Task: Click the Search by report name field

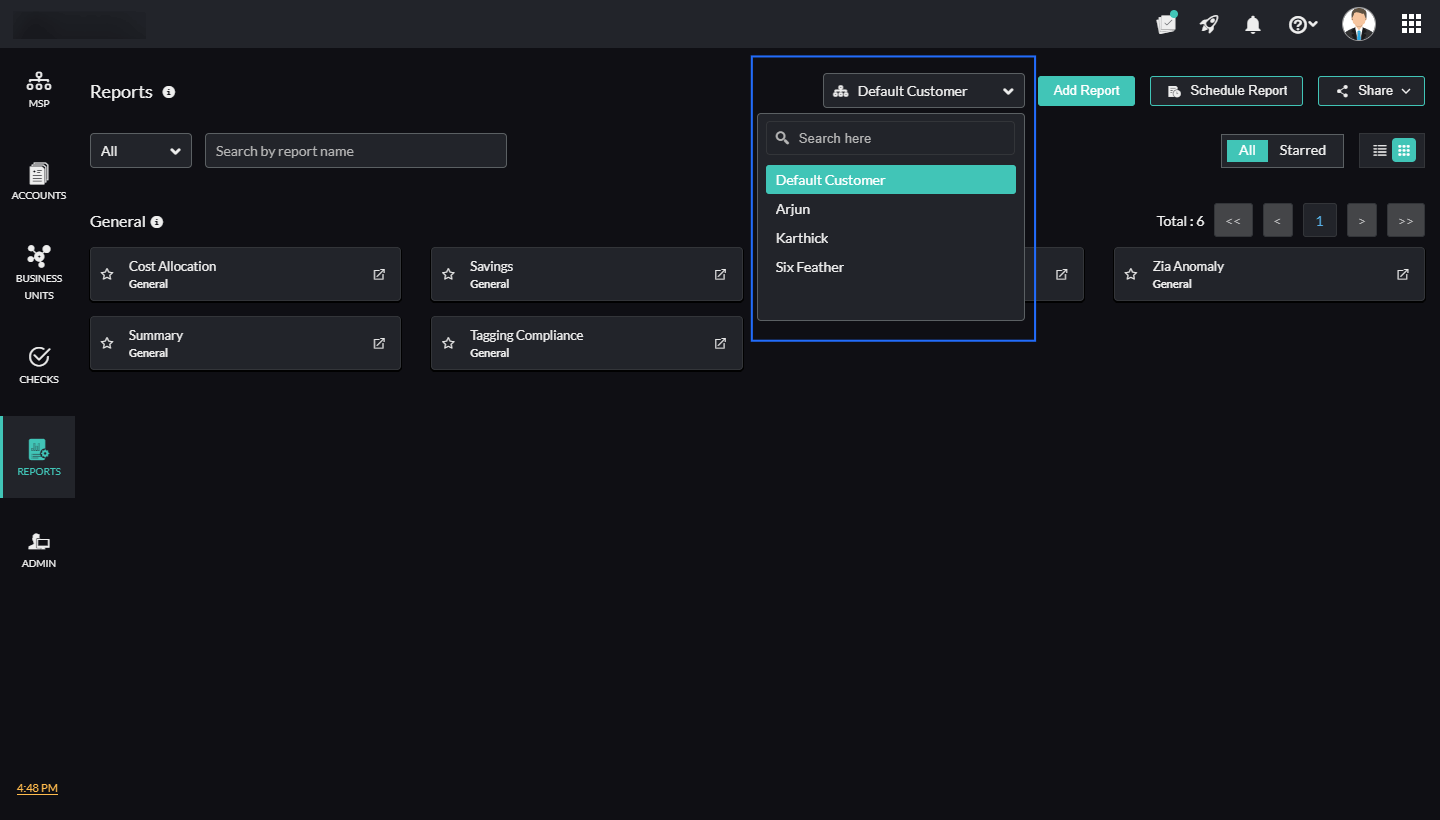Action: click(355, 151)
